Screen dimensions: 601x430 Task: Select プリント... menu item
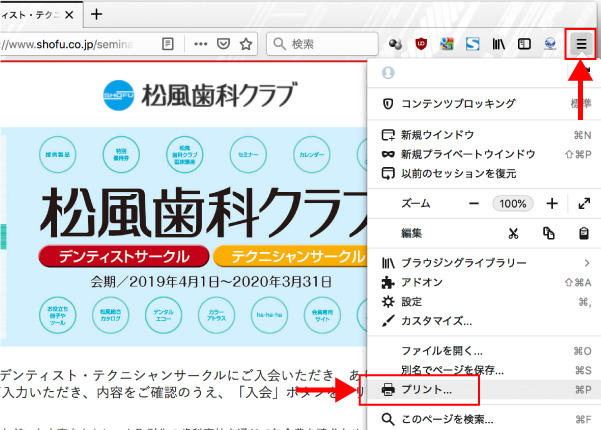pyautogui.click(x=484, y=390)
